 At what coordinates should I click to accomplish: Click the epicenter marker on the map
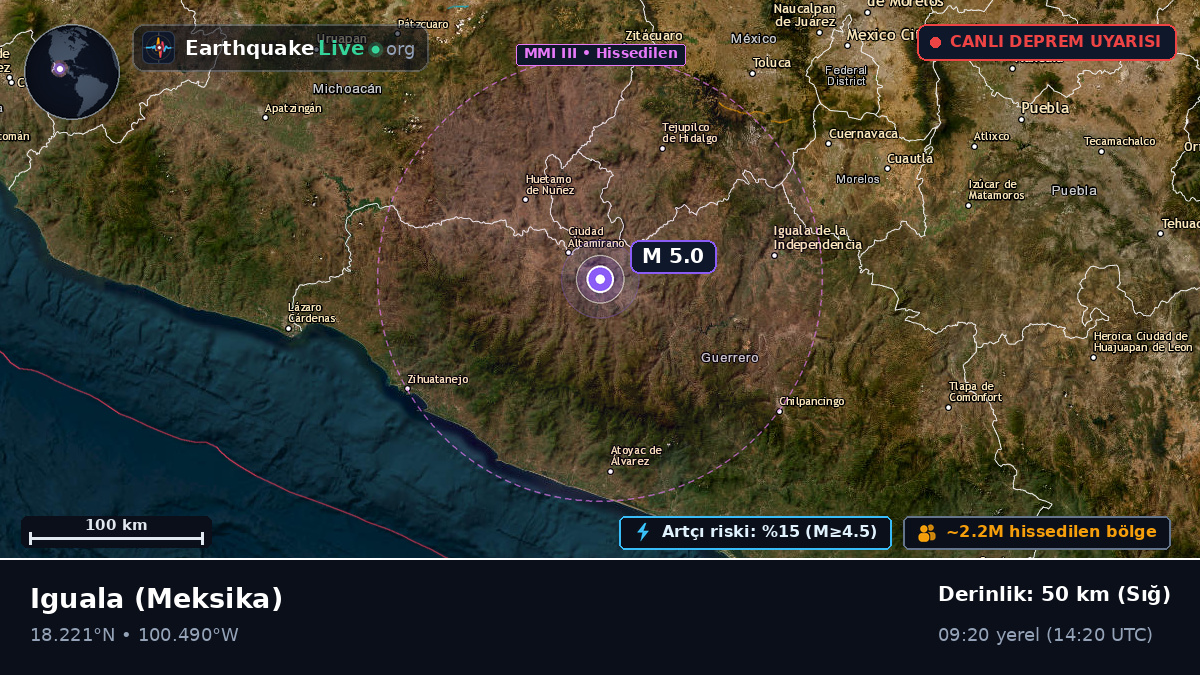tap(600, 279)
